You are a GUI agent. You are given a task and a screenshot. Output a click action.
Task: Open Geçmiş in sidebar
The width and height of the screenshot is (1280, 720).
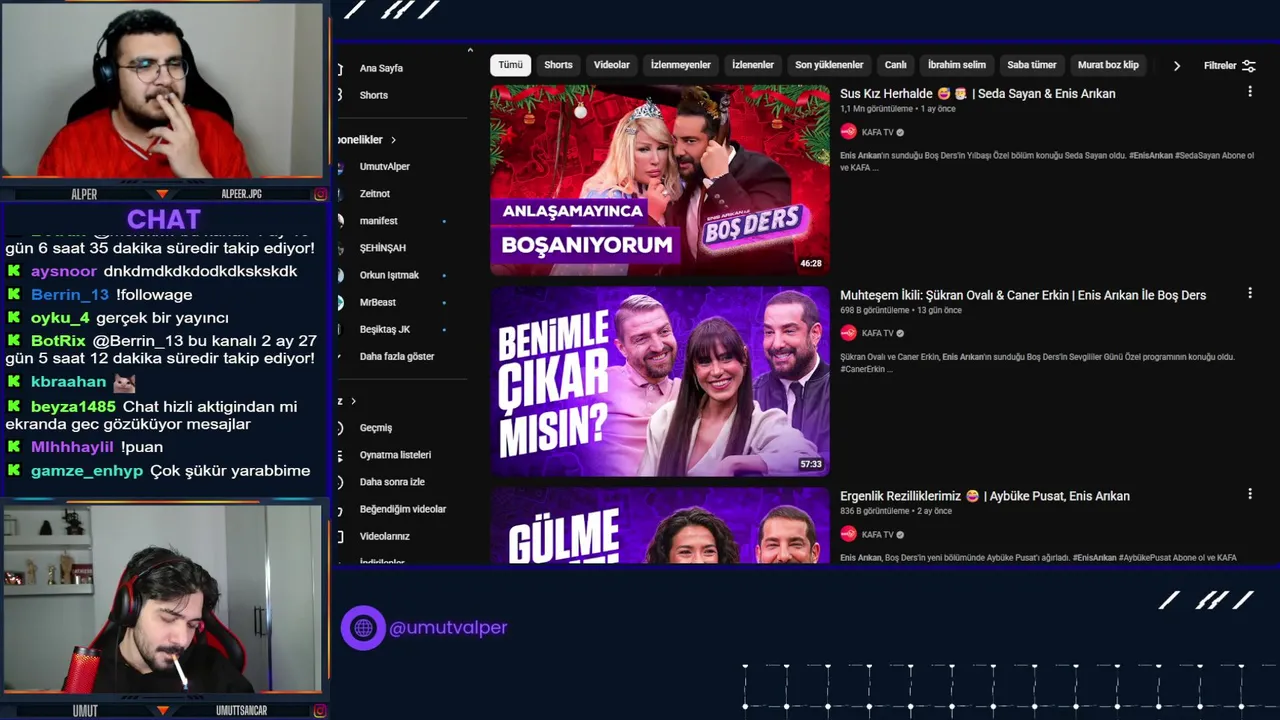point(376,428)
